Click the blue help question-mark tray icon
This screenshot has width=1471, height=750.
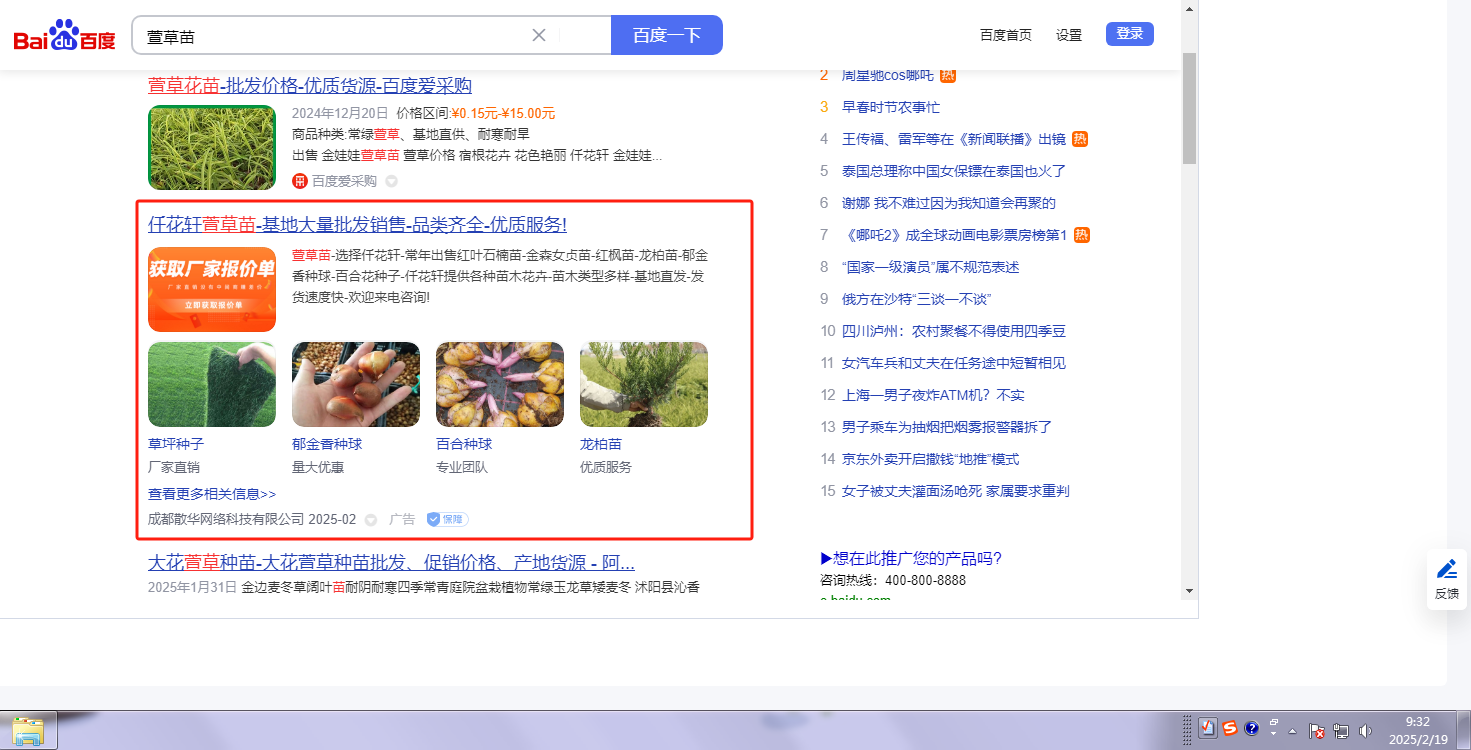tap(1251, 729)
